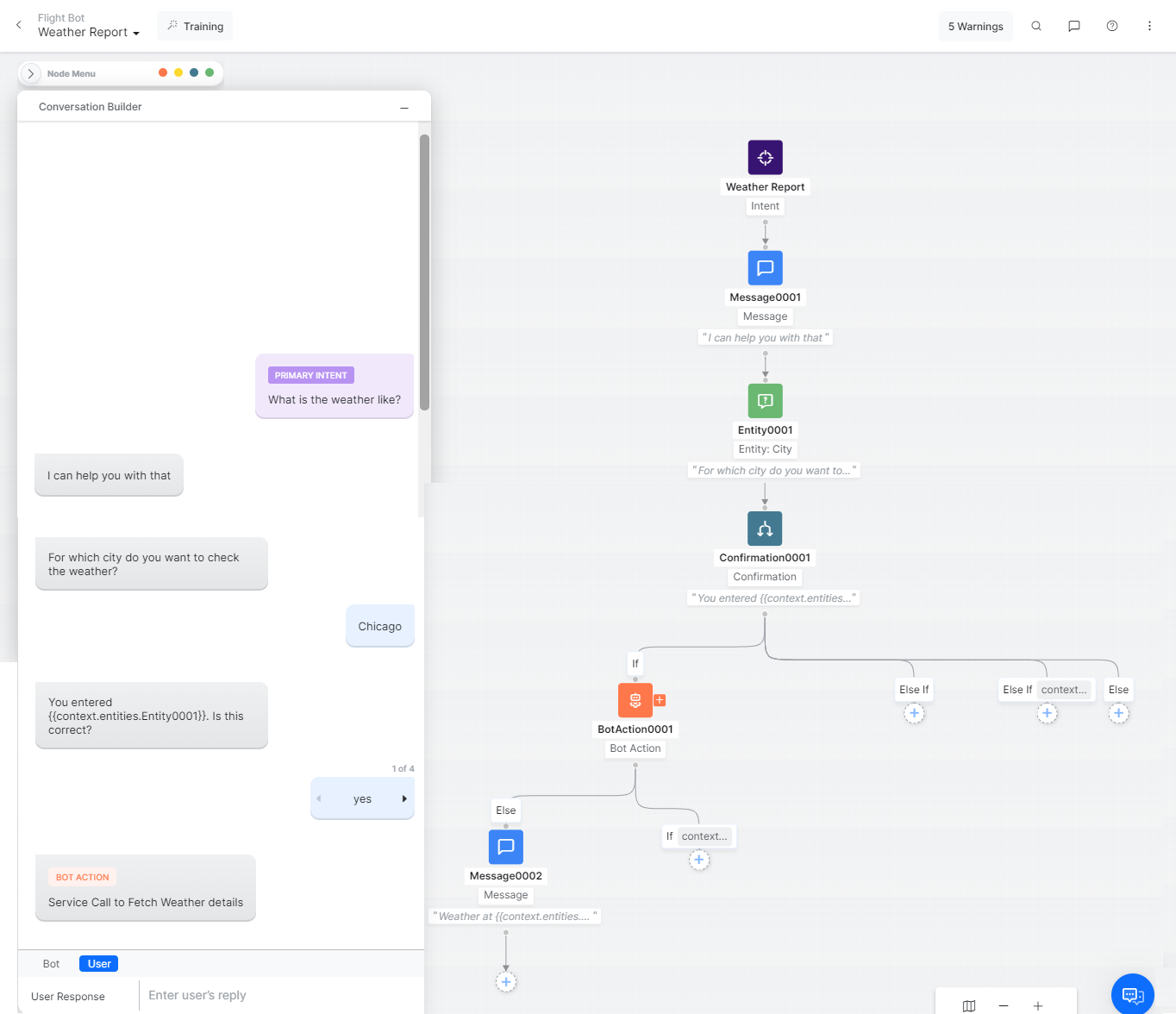Open the Entity0001 city entity node

click(x=765, y=400)
